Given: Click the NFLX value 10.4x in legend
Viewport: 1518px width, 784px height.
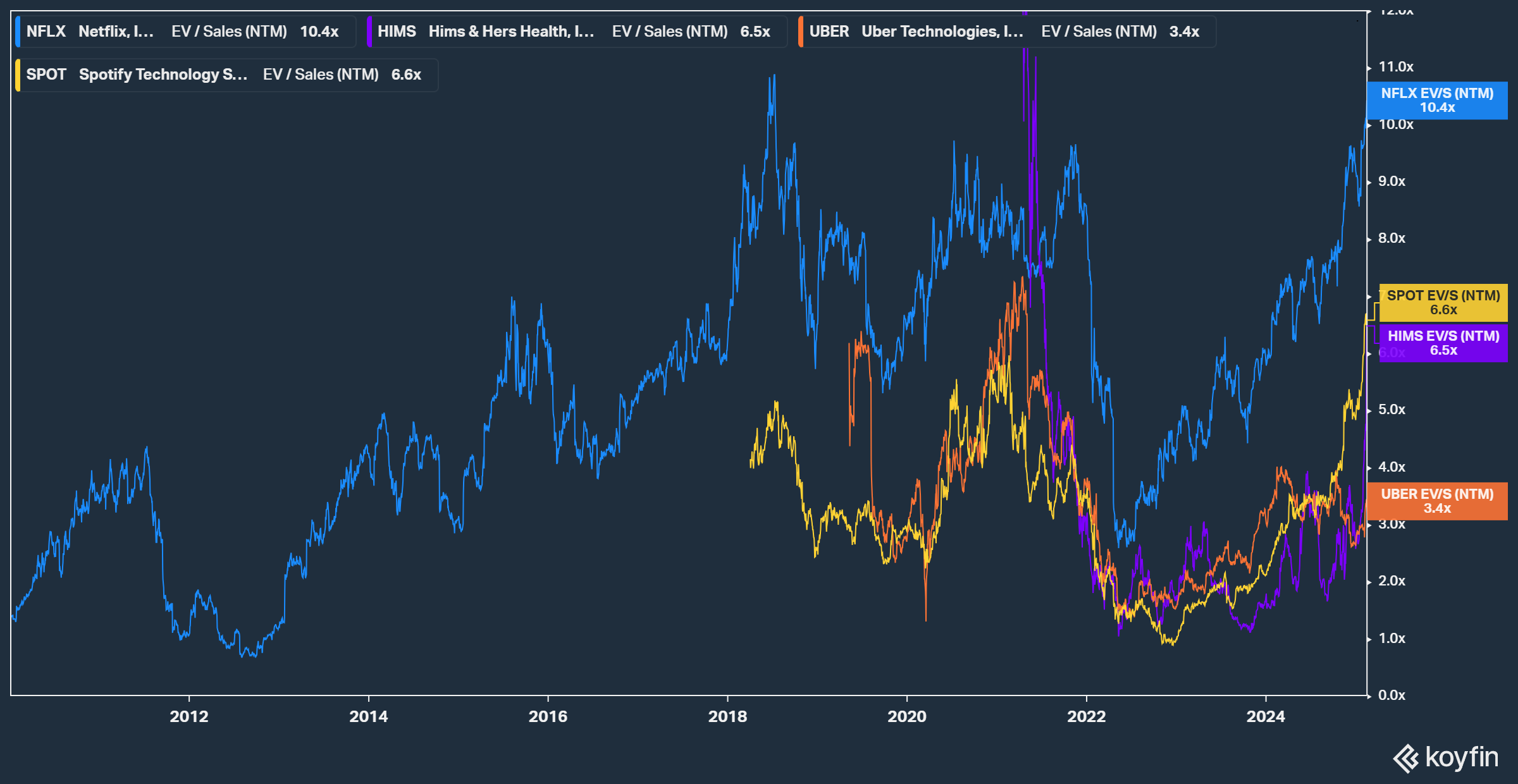Looking at the screenshot, I should [319, 32].
